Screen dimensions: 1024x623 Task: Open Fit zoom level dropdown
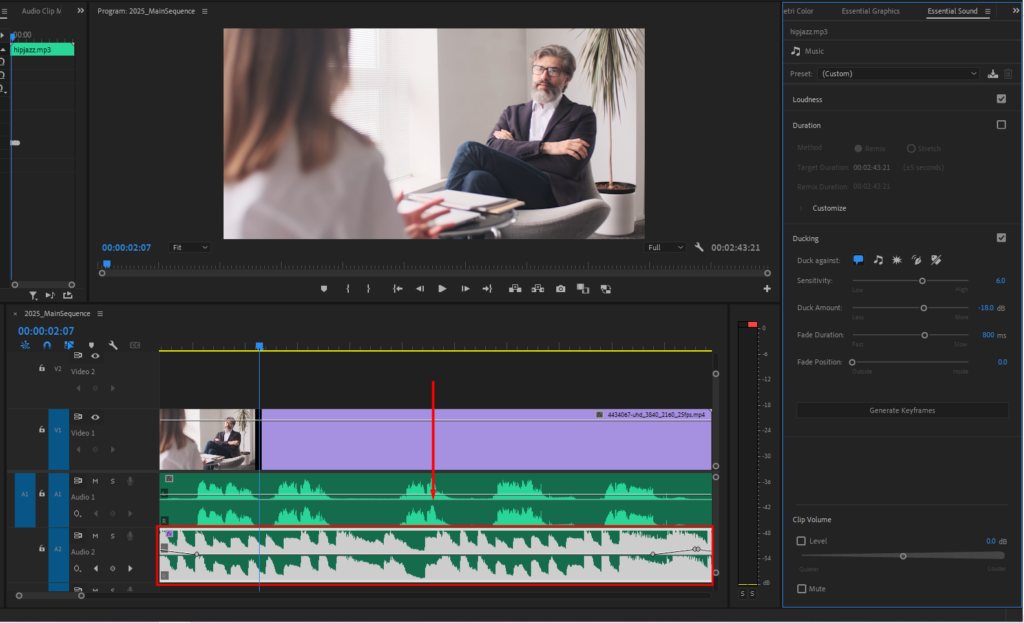[x=190, y=248]
